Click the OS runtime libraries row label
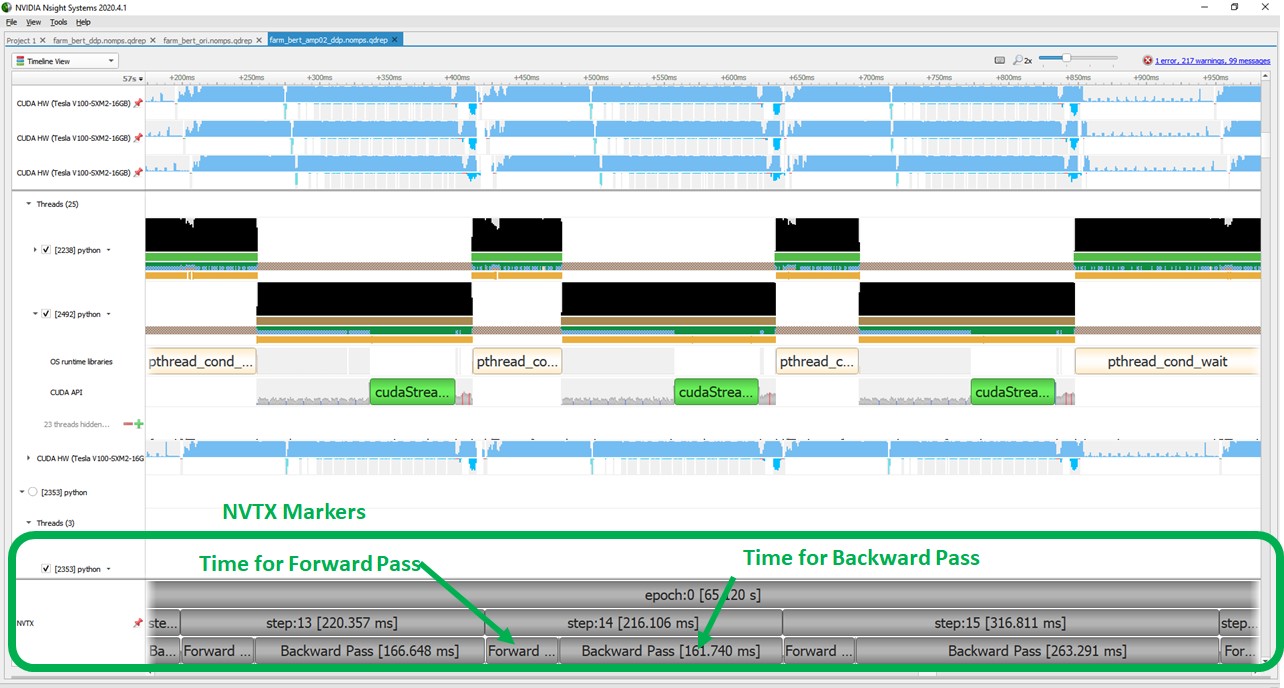This screenshot has width=1284, height=688. [81, 362]
